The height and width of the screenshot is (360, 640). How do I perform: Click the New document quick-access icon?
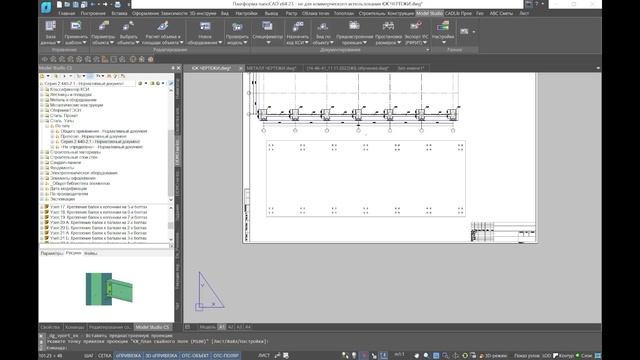[x=59, y=4]
